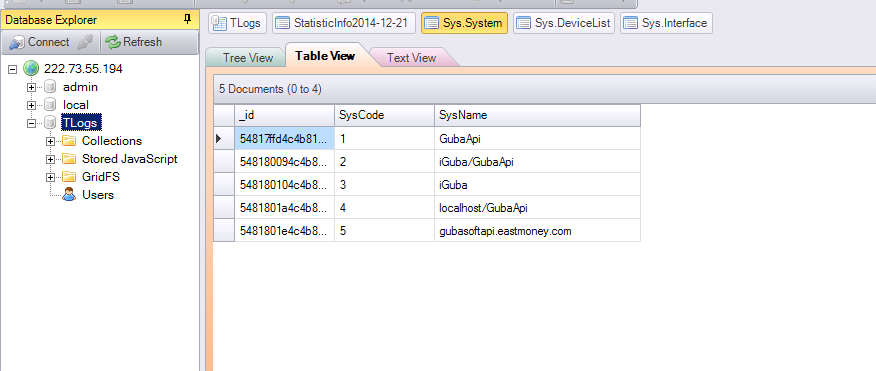Expand the admin database node
The image size is (876, 371).
tap(31, 88)
